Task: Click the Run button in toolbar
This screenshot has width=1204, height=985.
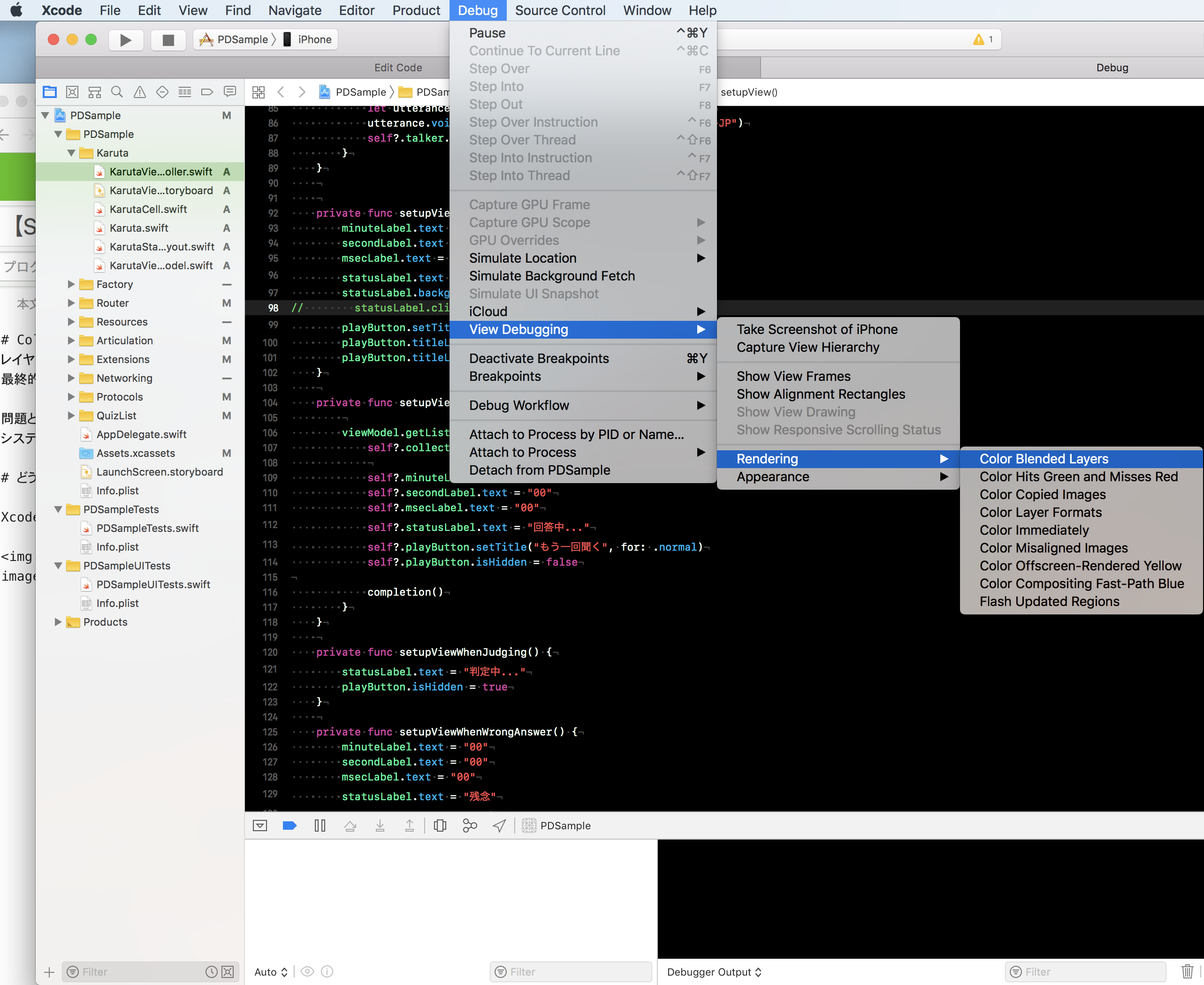Action: tap(125, 39)
